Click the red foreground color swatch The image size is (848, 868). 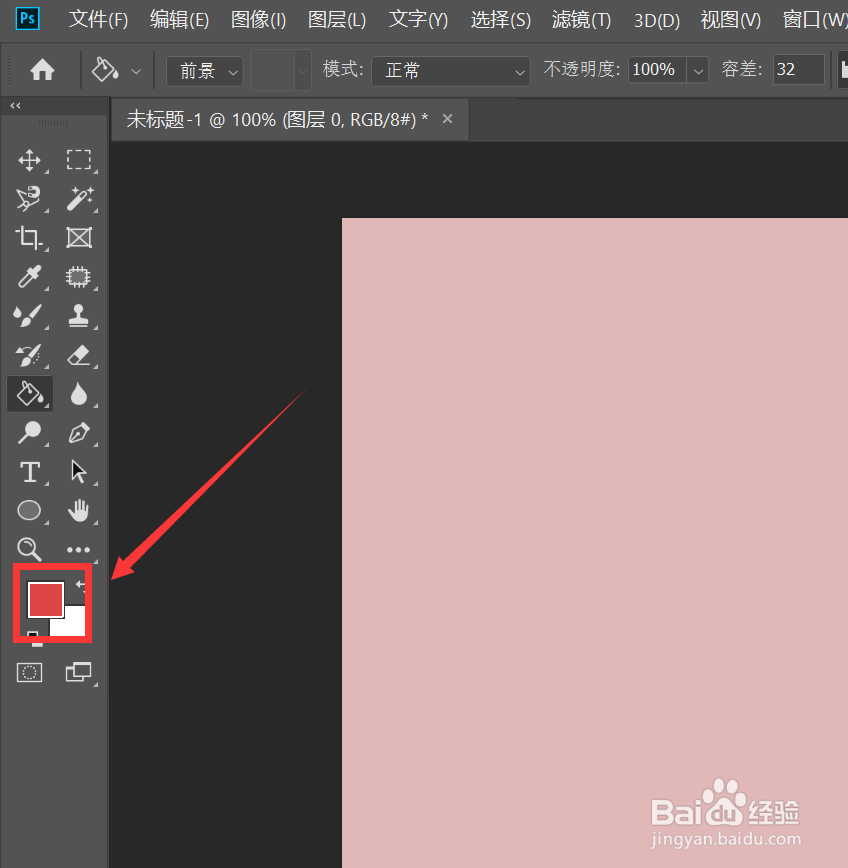[x=45, y=599]
